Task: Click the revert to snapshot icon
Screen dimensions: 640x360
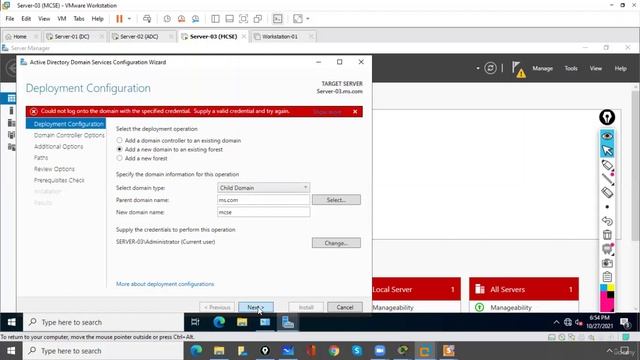Action: 182,19
